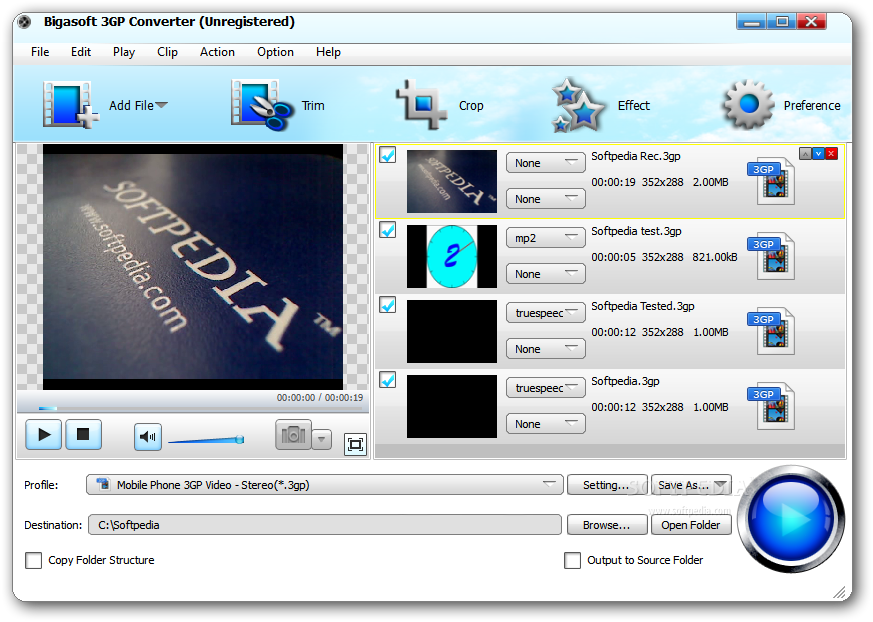This screenshot has width=873, height=622.
Task: Mute the preview volume speaker
Action: point(148,437)
